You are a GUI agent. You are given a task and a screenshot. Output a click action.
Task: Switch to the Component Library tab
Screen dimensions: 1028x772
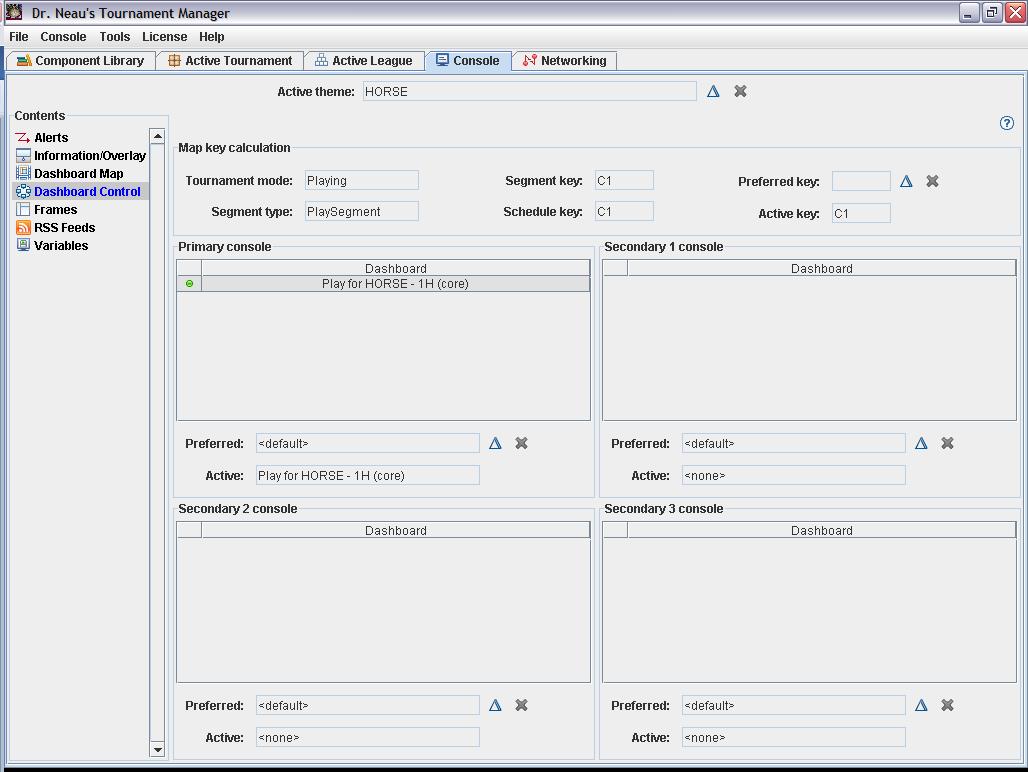[x=81, y=60]
